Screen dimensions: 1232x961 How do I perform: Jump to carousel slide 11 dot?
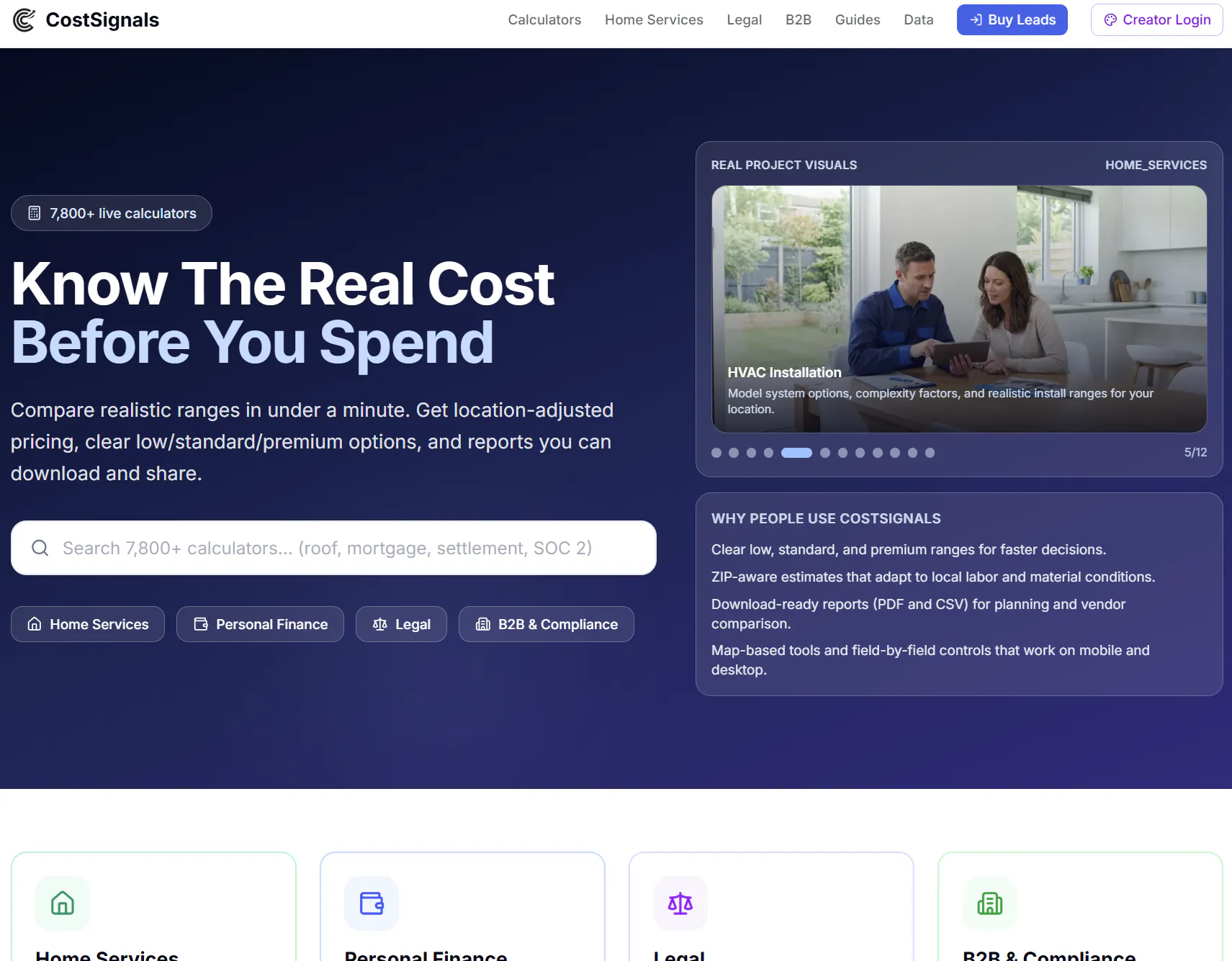point(912,453)
